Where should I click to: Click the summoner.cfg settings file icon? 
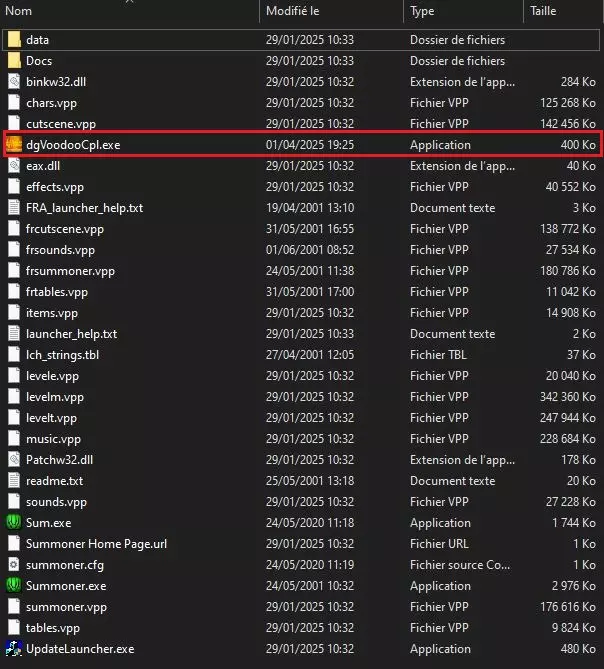14,564
